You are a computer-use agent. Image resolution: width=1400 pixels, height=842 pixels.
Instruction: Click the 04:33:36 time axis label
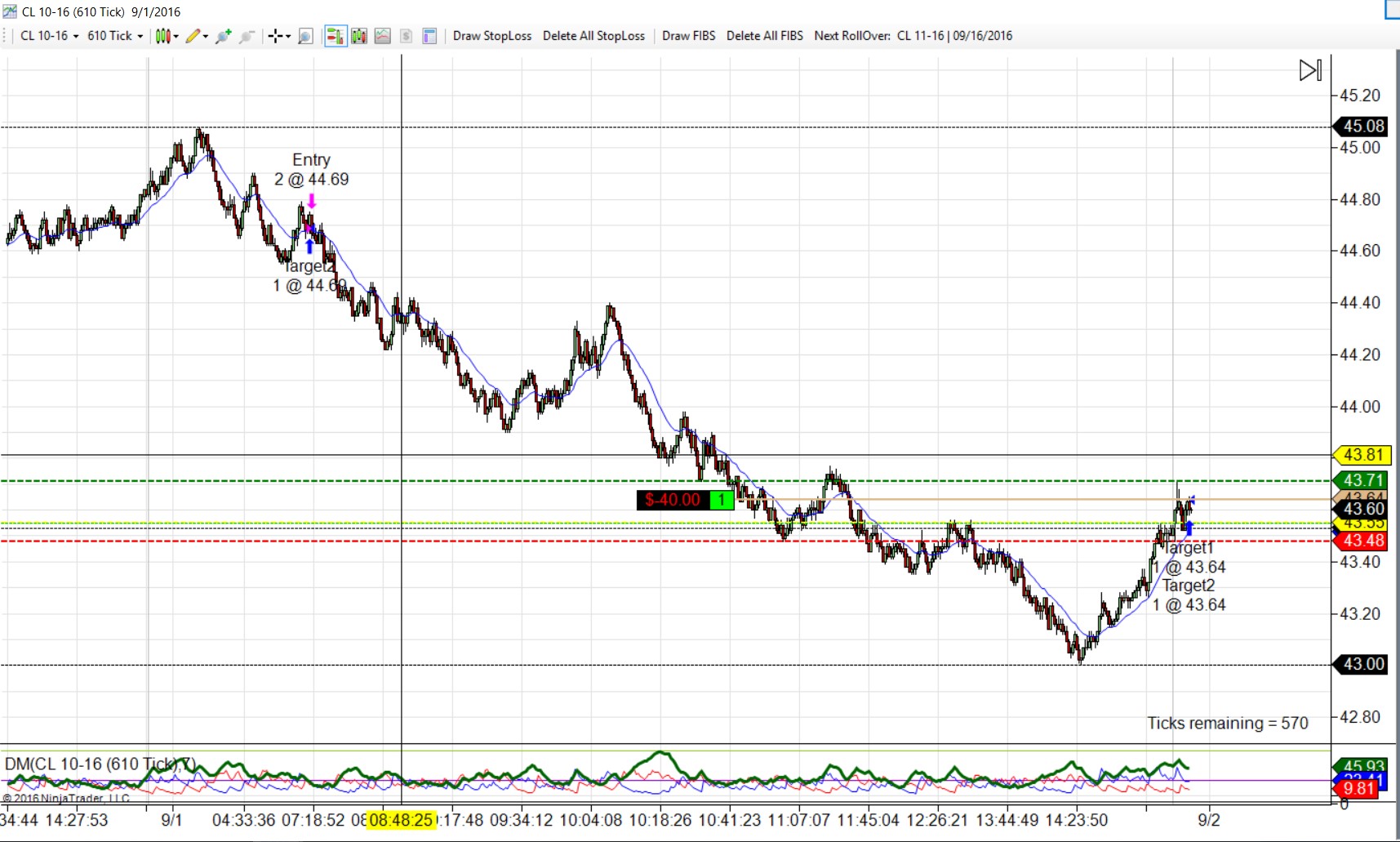point(243,820)
